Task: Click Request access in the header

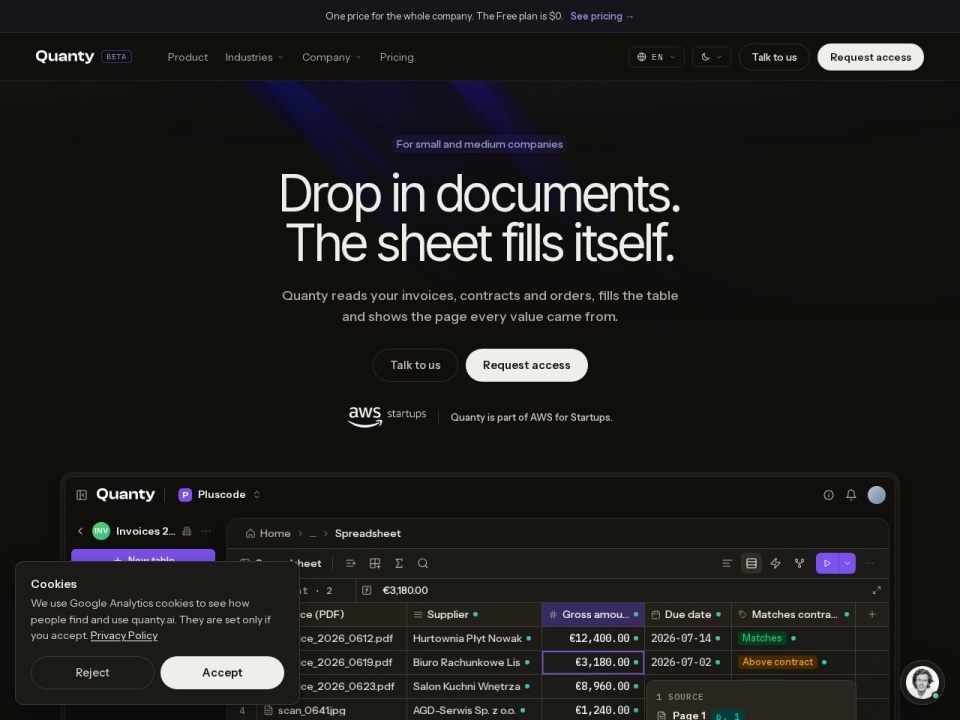Action: pyautogui.click(x=870, y=57)
